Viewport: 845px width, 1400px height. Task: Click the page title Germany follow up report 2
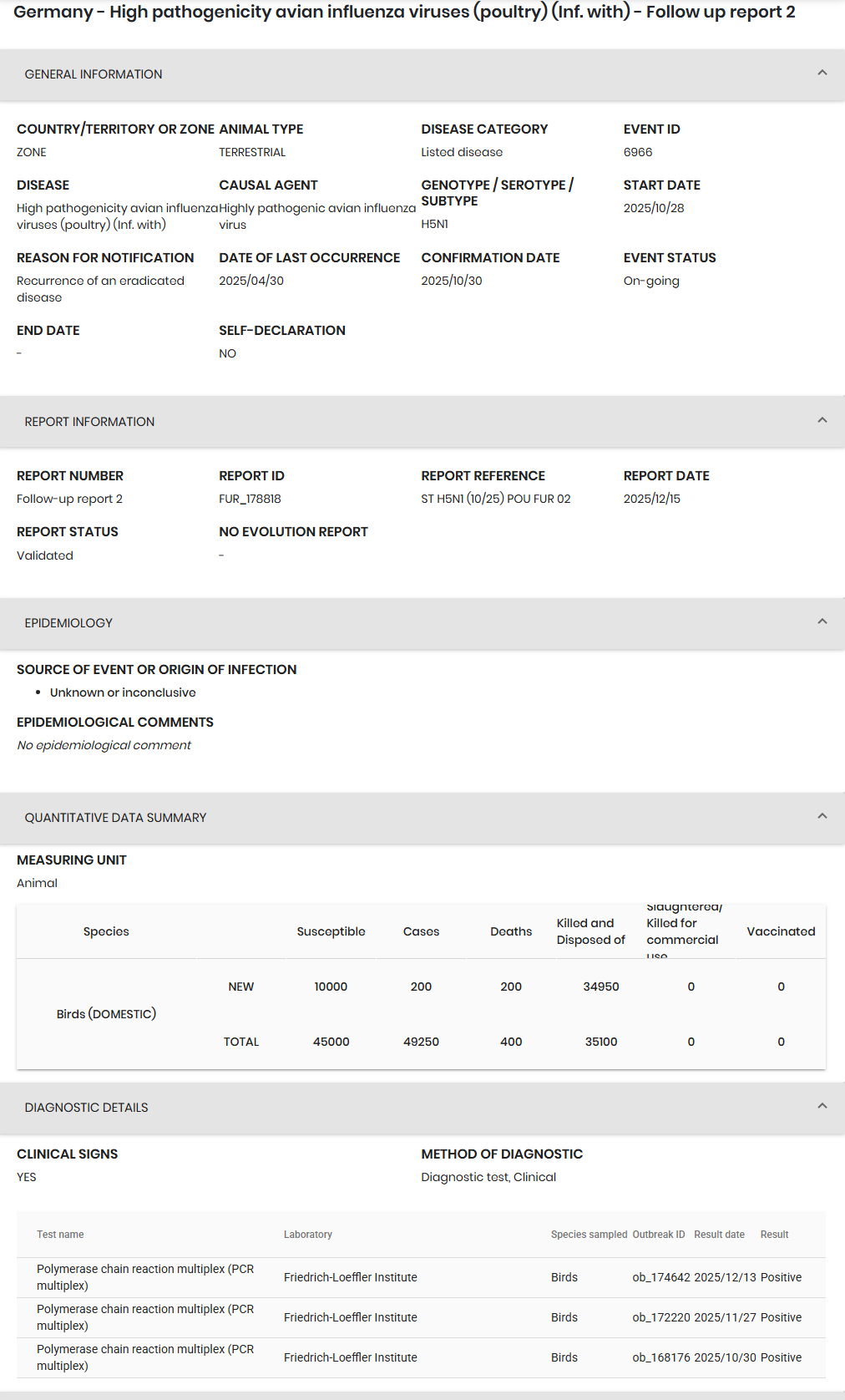404,13
